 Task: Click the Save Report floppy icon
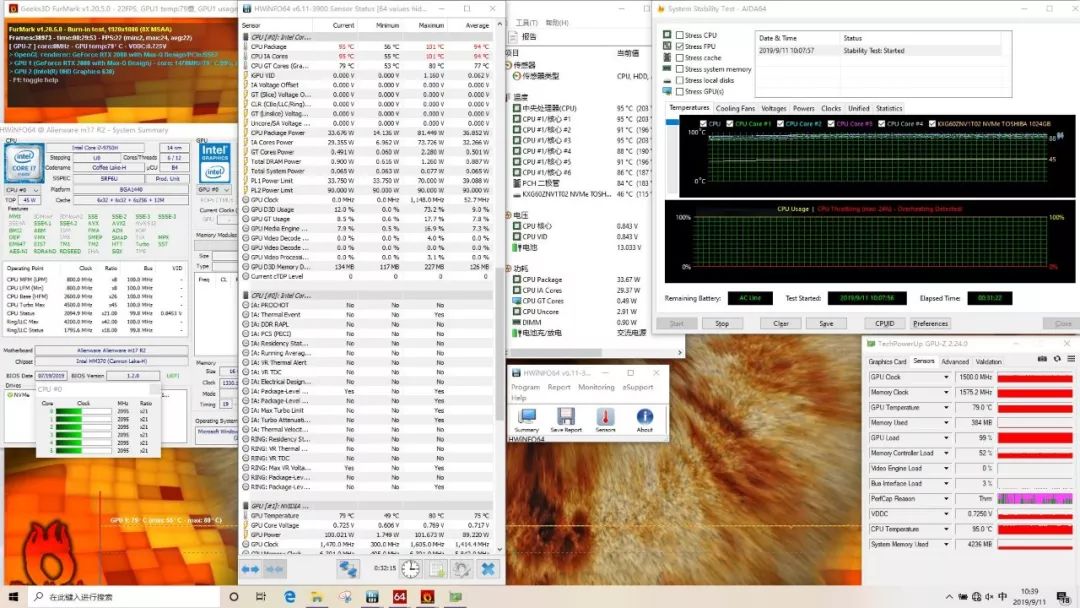coord(566,417)
